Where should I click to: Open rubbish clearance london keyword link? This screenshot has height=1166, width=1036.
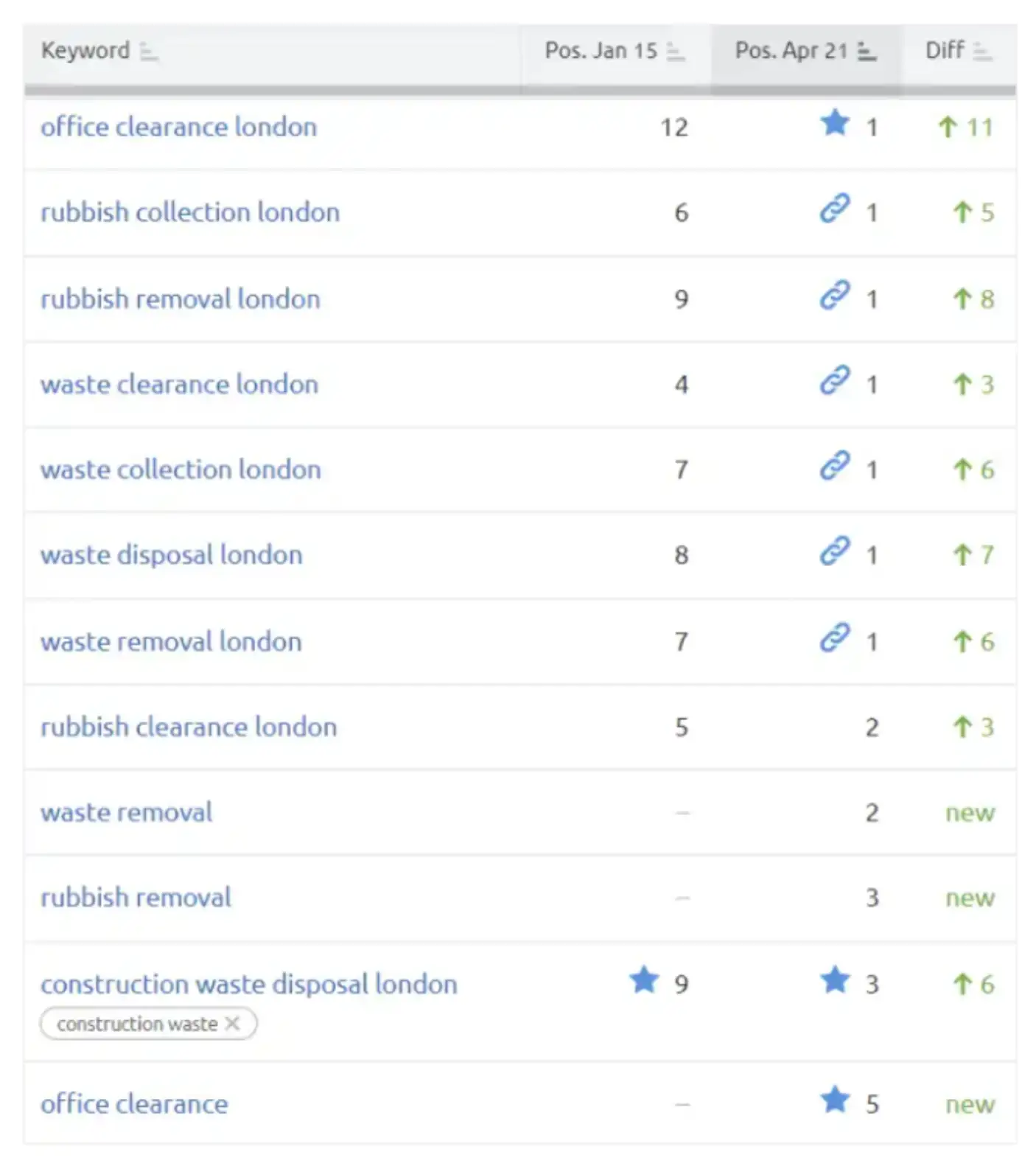[x=189, y=727]
